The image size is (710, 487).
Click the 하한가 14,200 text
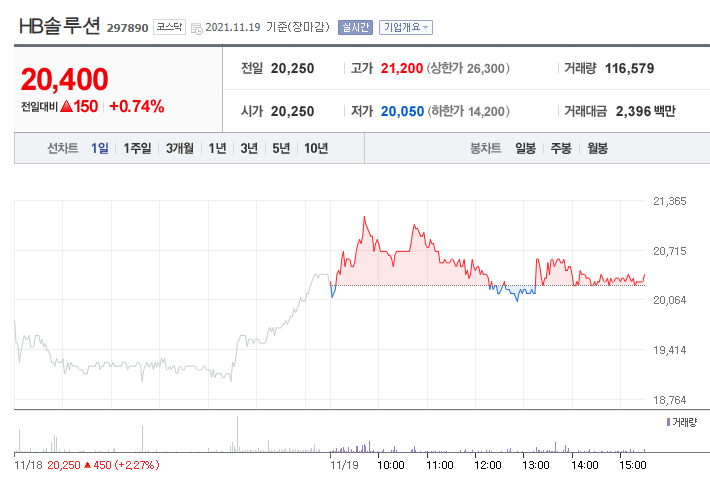coord(469,111)
